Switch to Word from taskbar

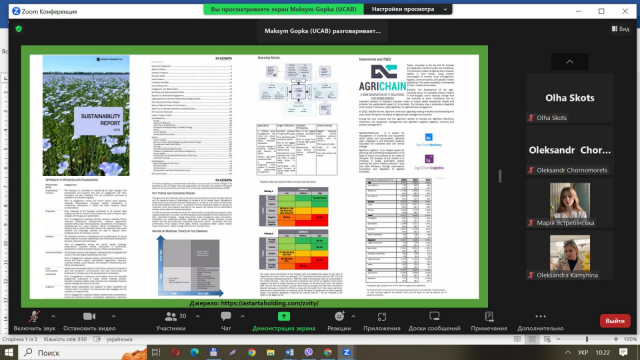click(x=289, y=352)
